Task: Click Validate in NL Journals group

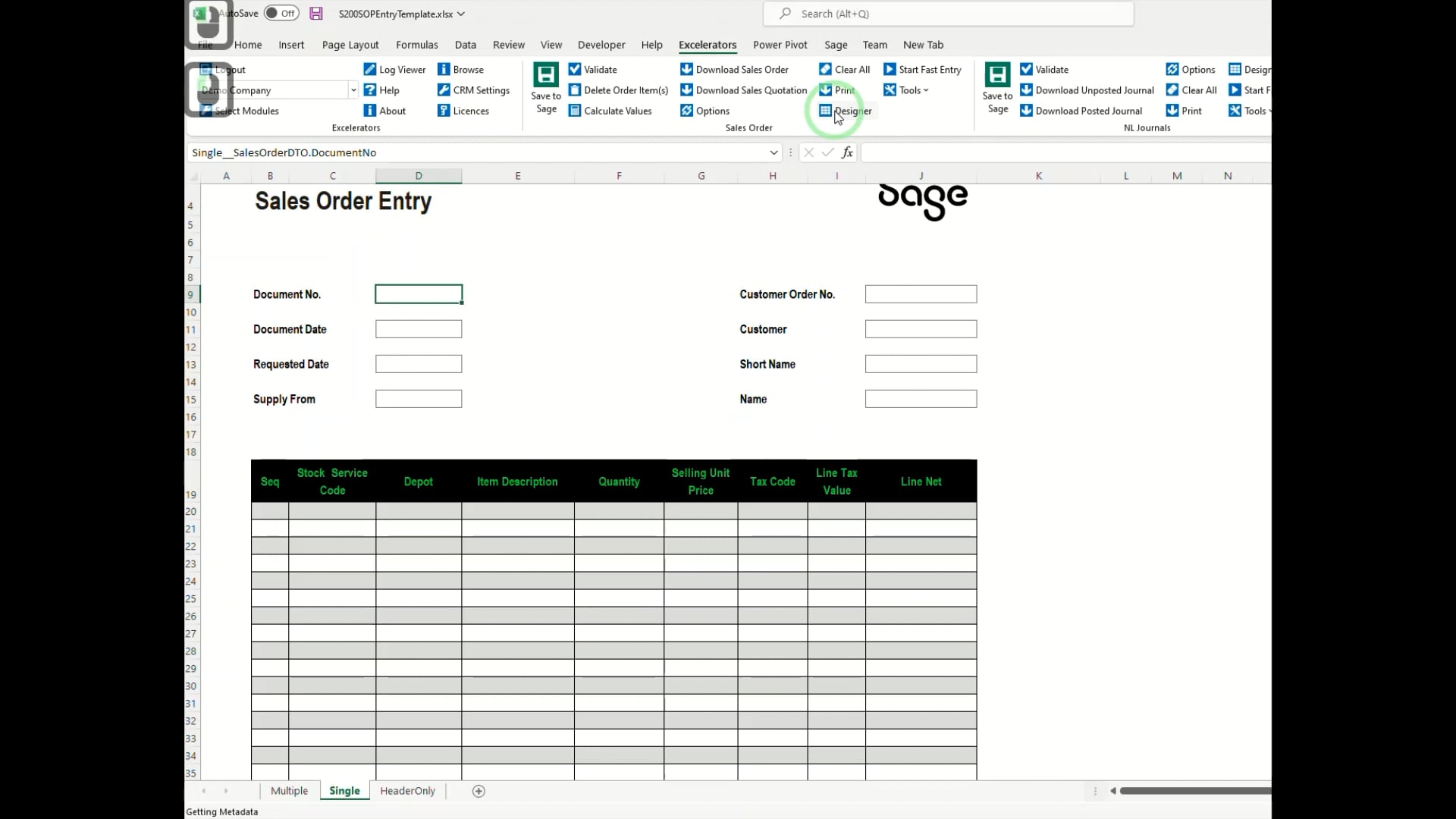Action: (1044, 69)
